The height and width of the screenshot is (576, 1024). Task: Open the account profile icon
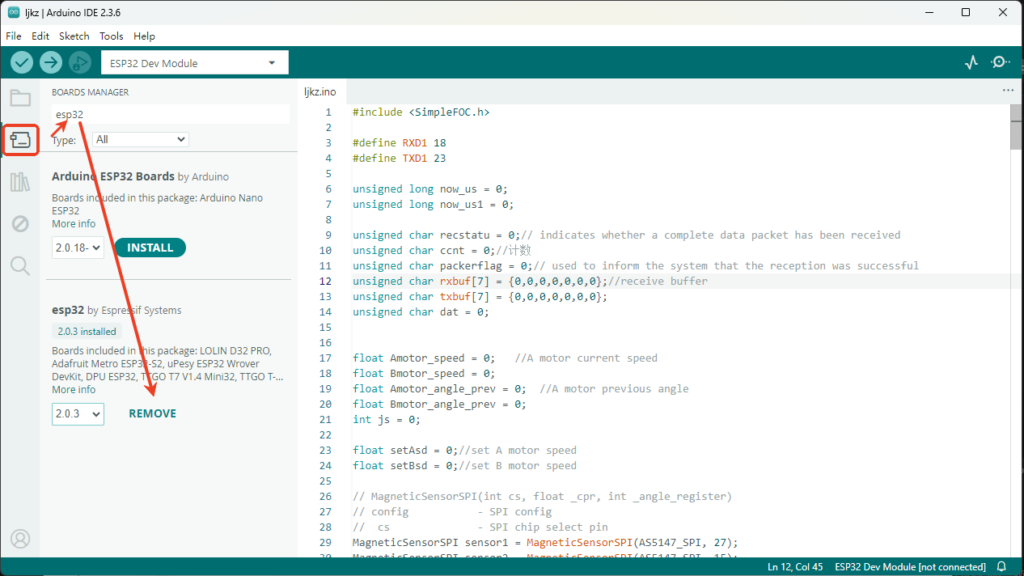[20, 539]
